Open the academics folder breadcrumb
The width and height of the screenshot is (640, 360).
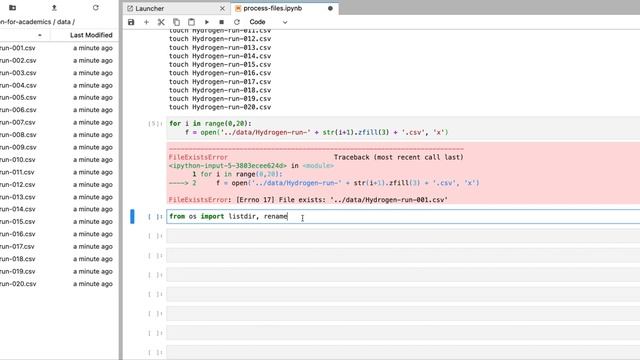[x=25, y=22]
